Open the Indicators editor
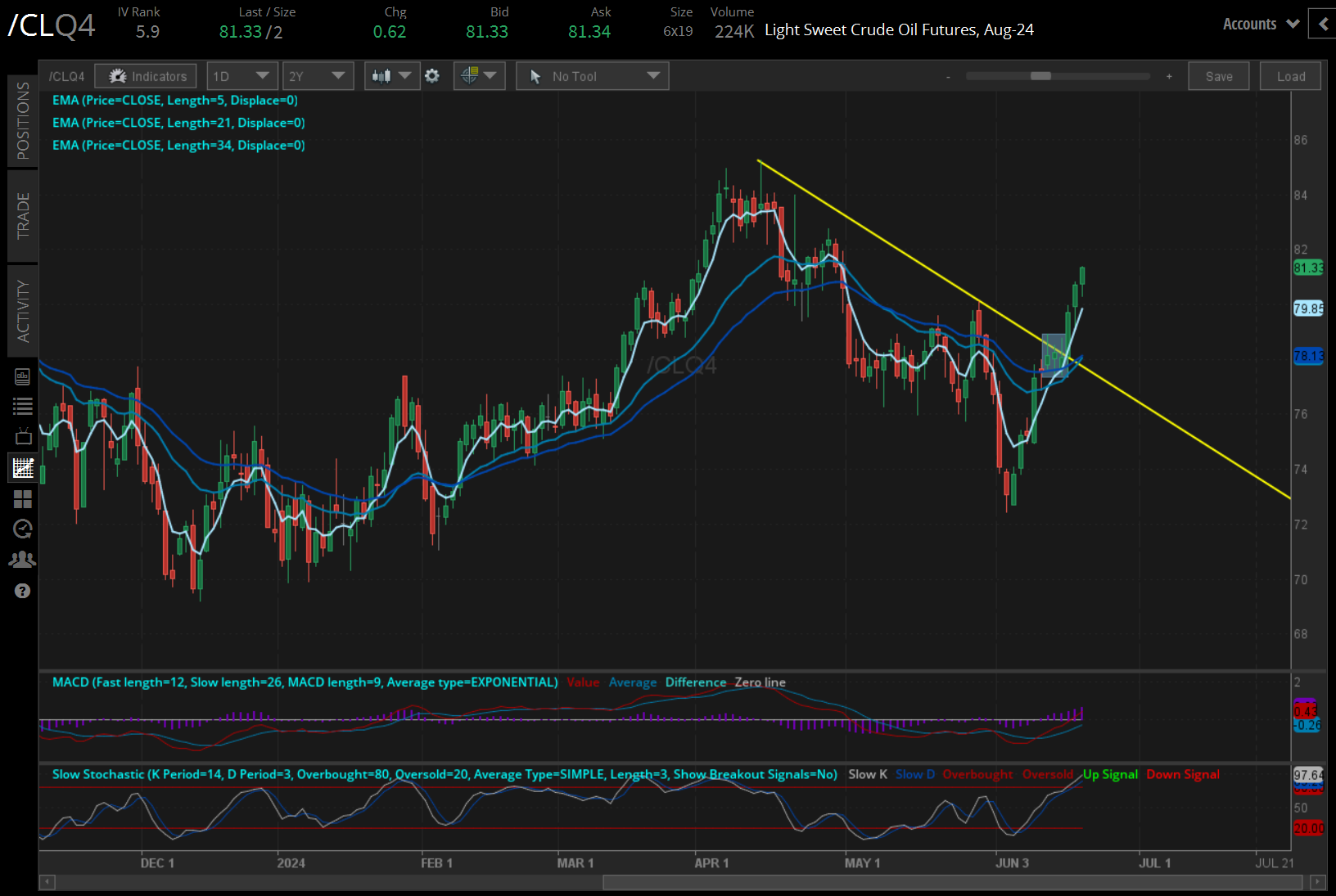Image resolution: width=1336 pixels, height=896 pixels. tap(145, 75)
